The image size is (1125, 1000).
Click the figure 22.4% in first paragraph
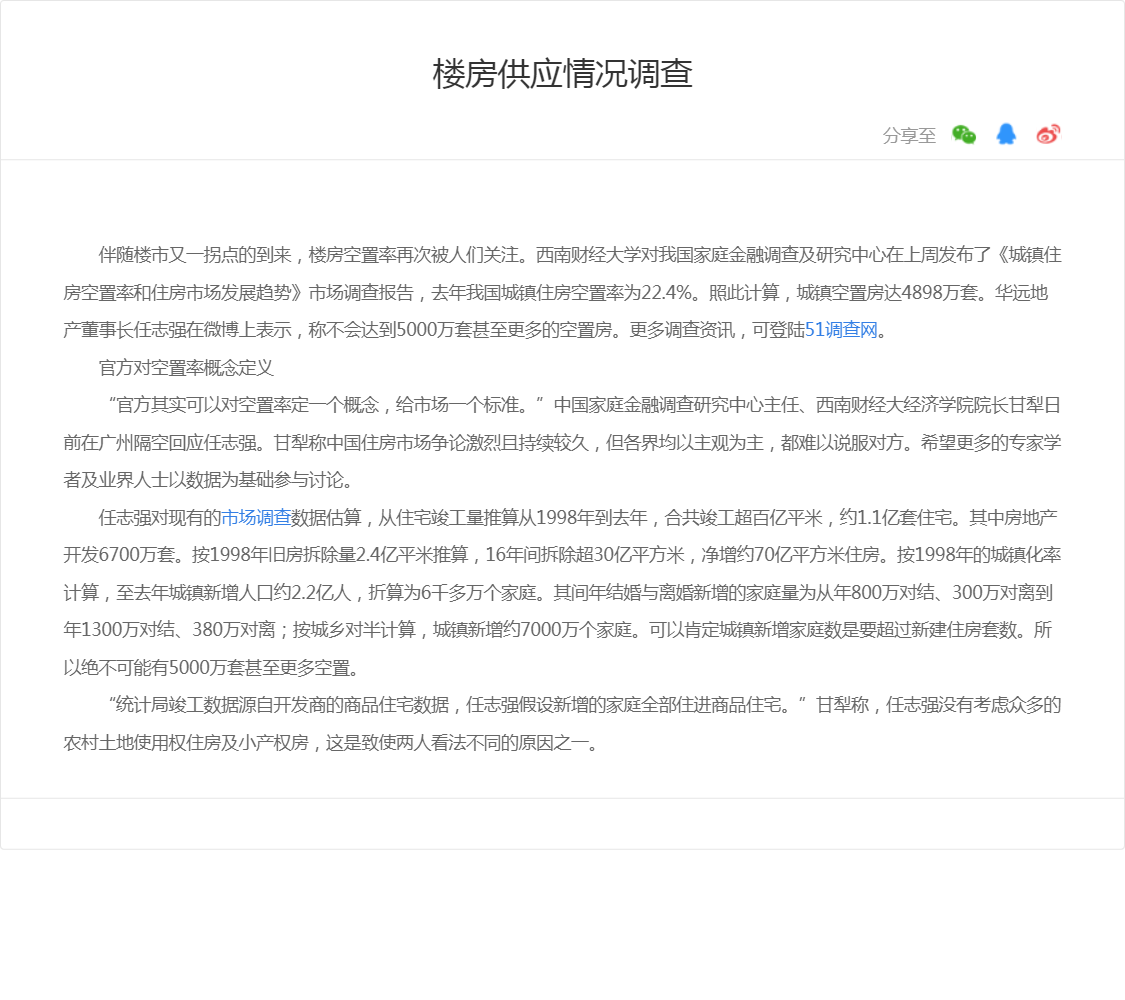point(667,293)
